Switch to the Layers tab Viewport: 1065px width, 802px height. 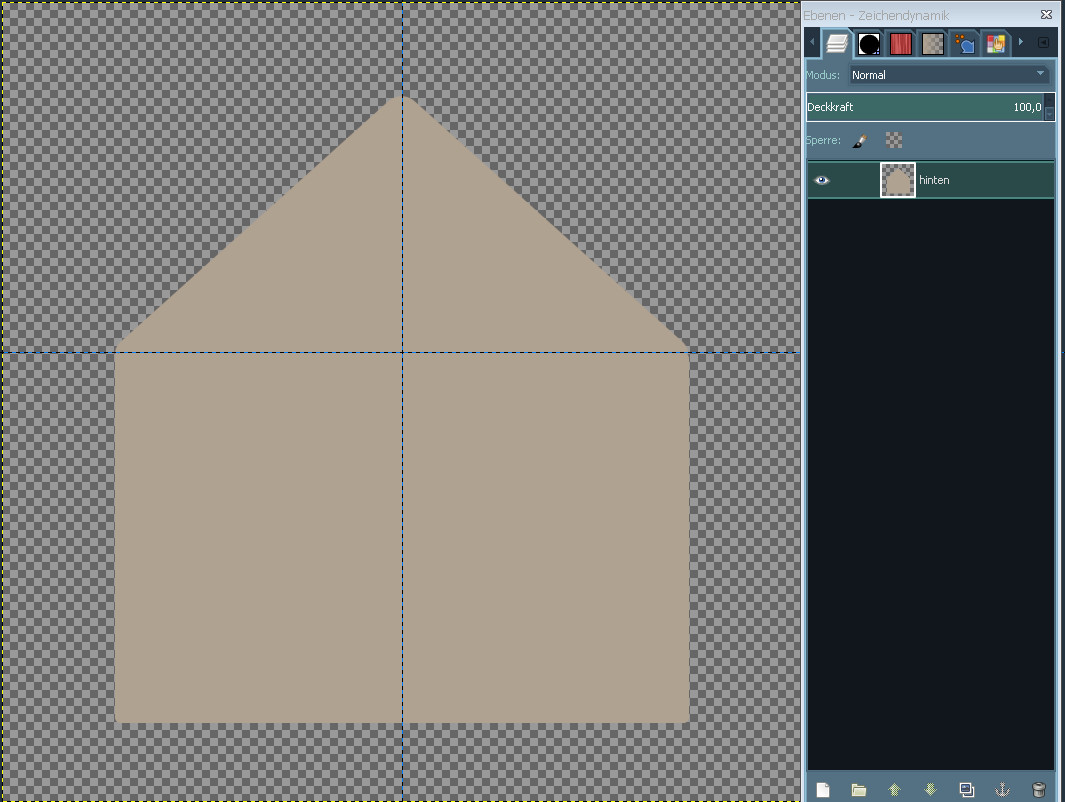837,43
